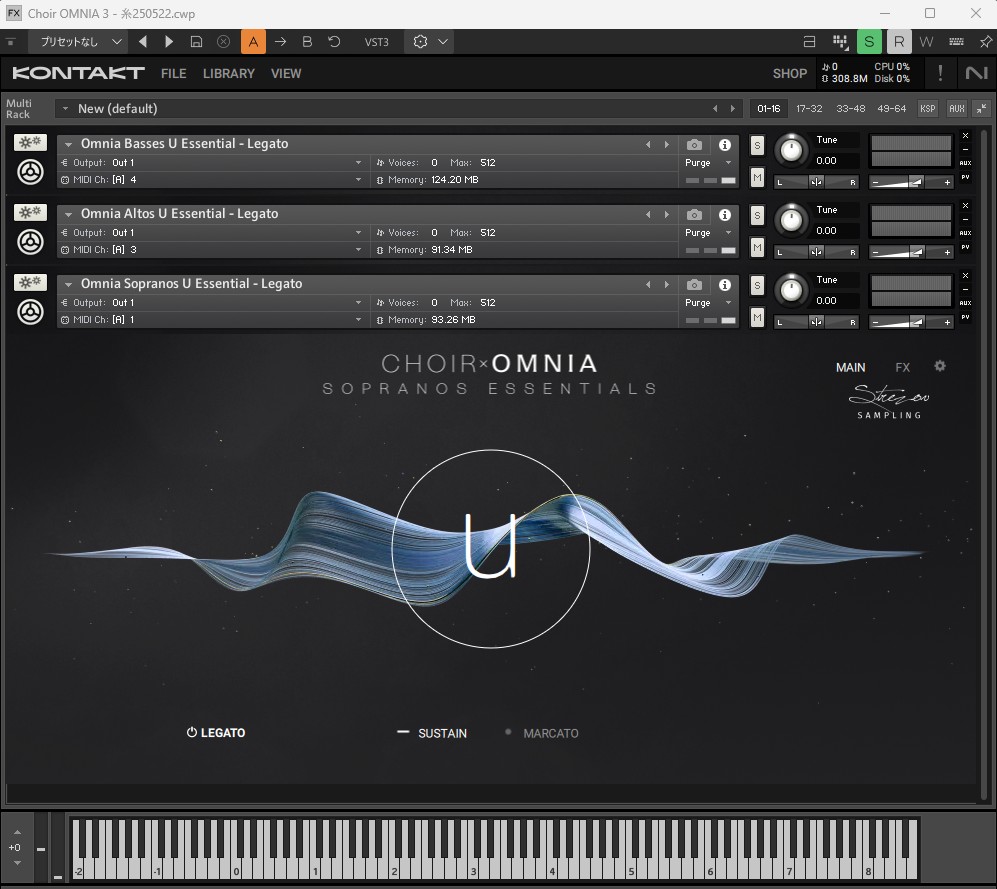Click the pin window icon
997x889 pixels.
click(x=986, y=42)
